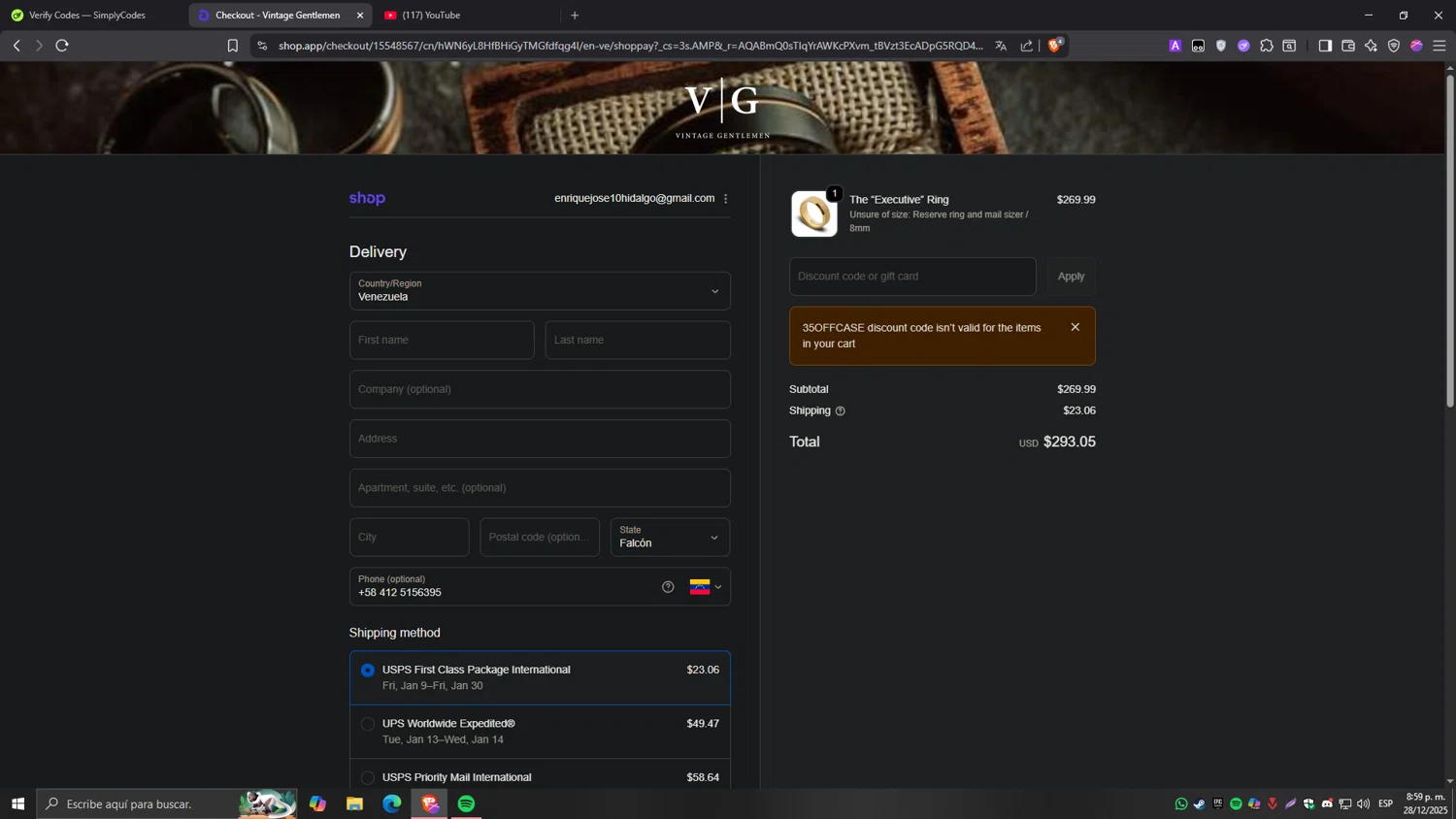Open Steam from the system tray
1456x819 pixels.
[x=1200, y=803]
